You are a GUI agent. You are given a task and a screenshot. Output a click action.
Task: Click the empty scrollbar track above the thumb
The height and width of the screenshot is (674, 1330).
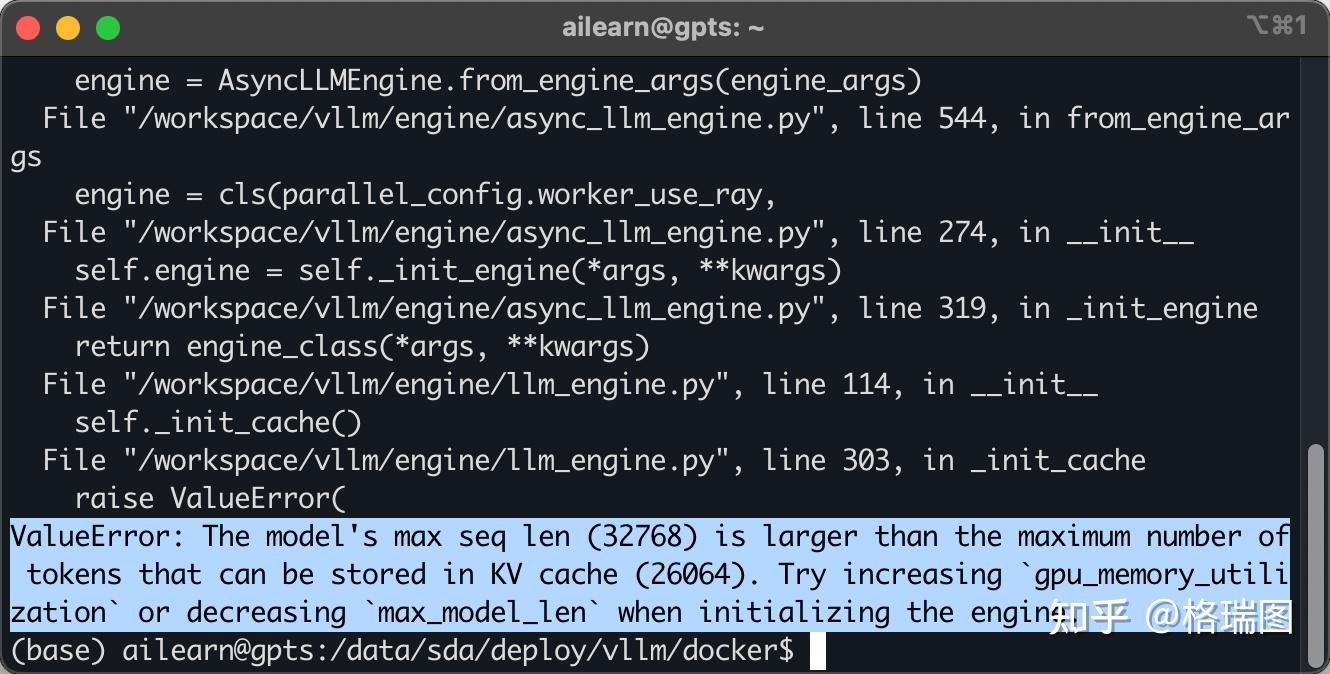coord(1316,250)
